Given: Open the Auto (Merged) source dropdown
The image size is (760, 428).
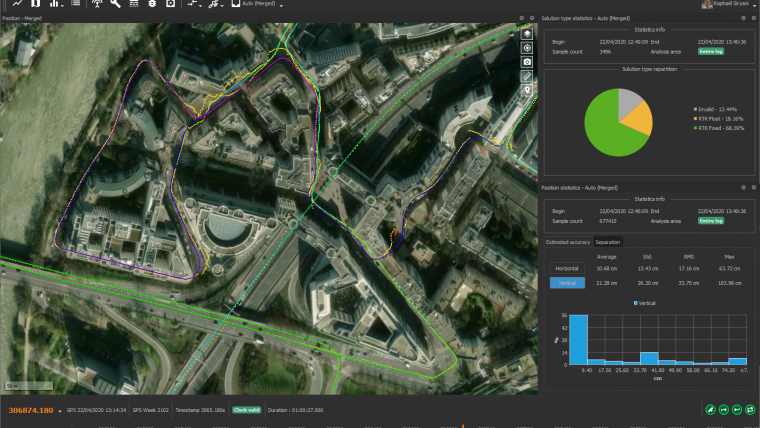Looking at the screenshot, I should pyautogui.click(x=257, y=4).
